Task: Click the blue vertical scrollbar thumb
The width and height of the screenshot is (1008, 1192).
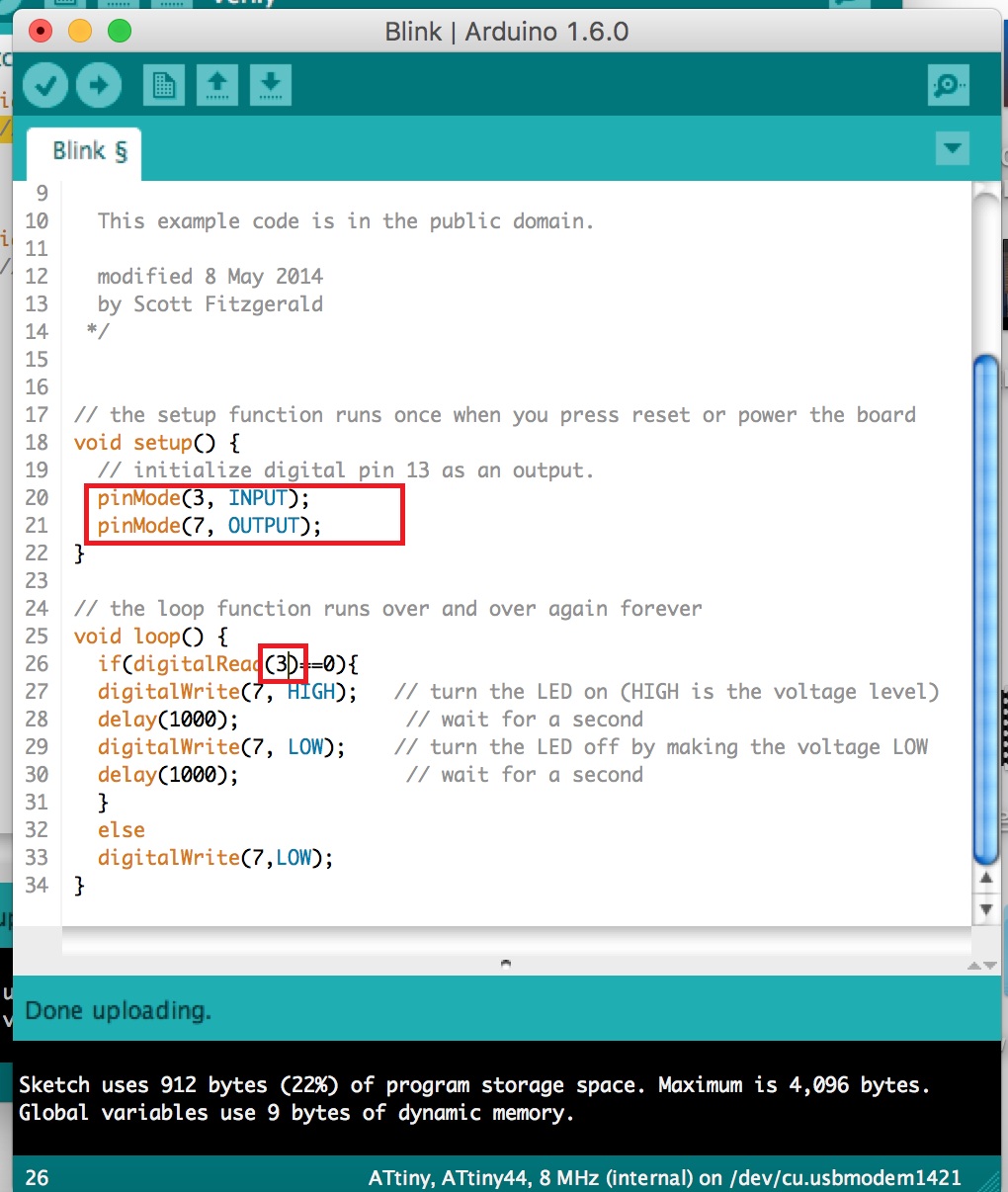Action: pyautogui.click(x=986, y=609)
